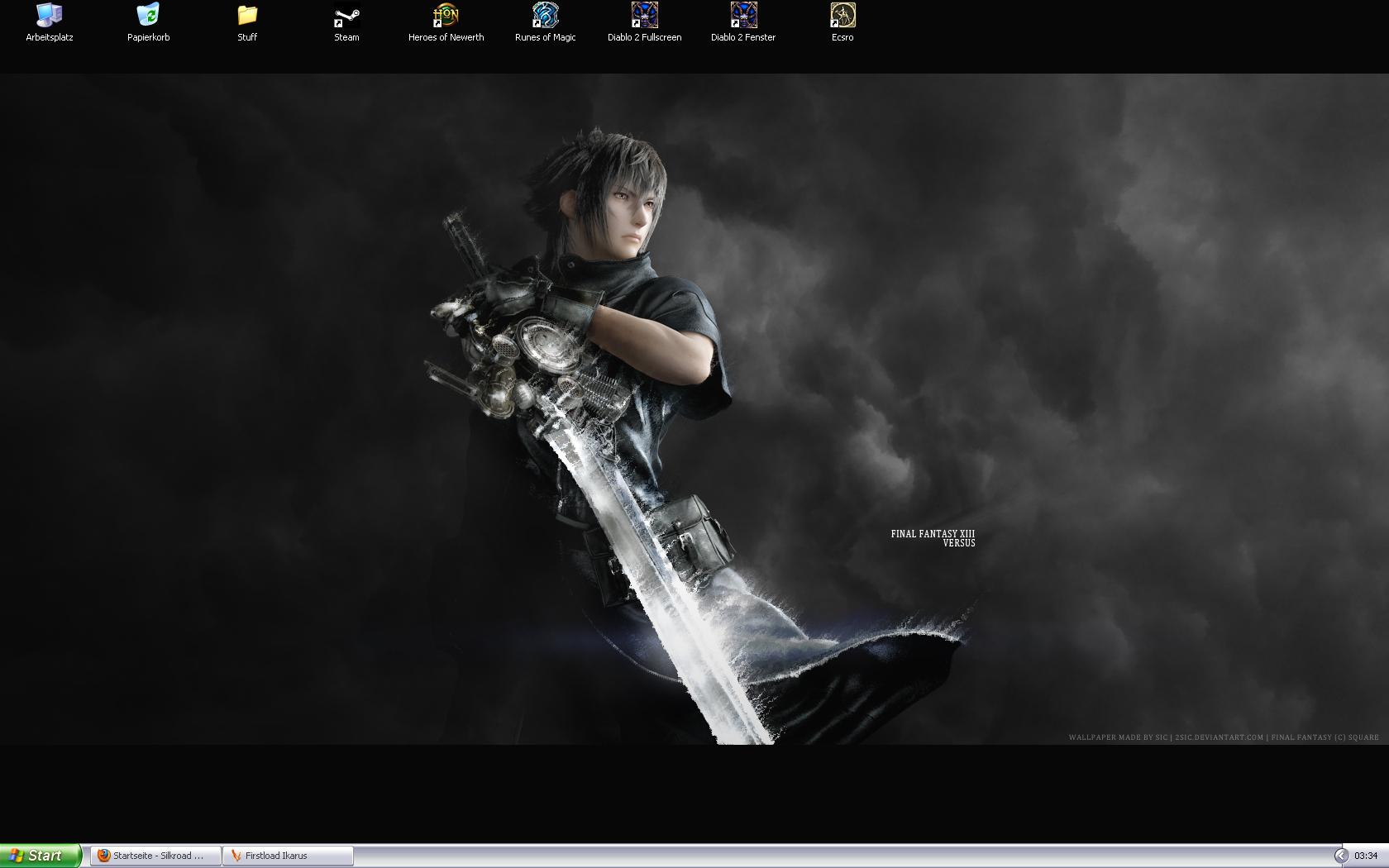Select the Diablo 2 Fenster shortcut
The height and width of the screenshot is (868, 1389).
click(743, 16)
